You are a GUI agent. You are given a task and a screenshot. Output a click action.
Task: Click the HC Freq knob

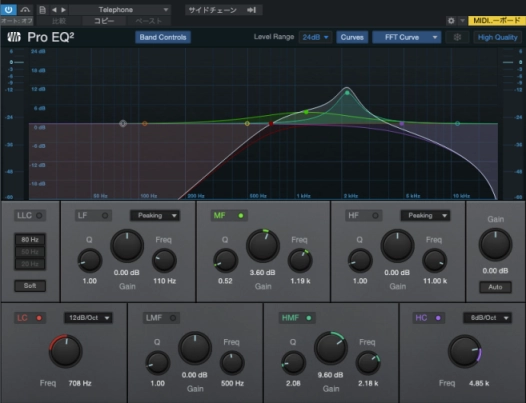tap(465, 351)
